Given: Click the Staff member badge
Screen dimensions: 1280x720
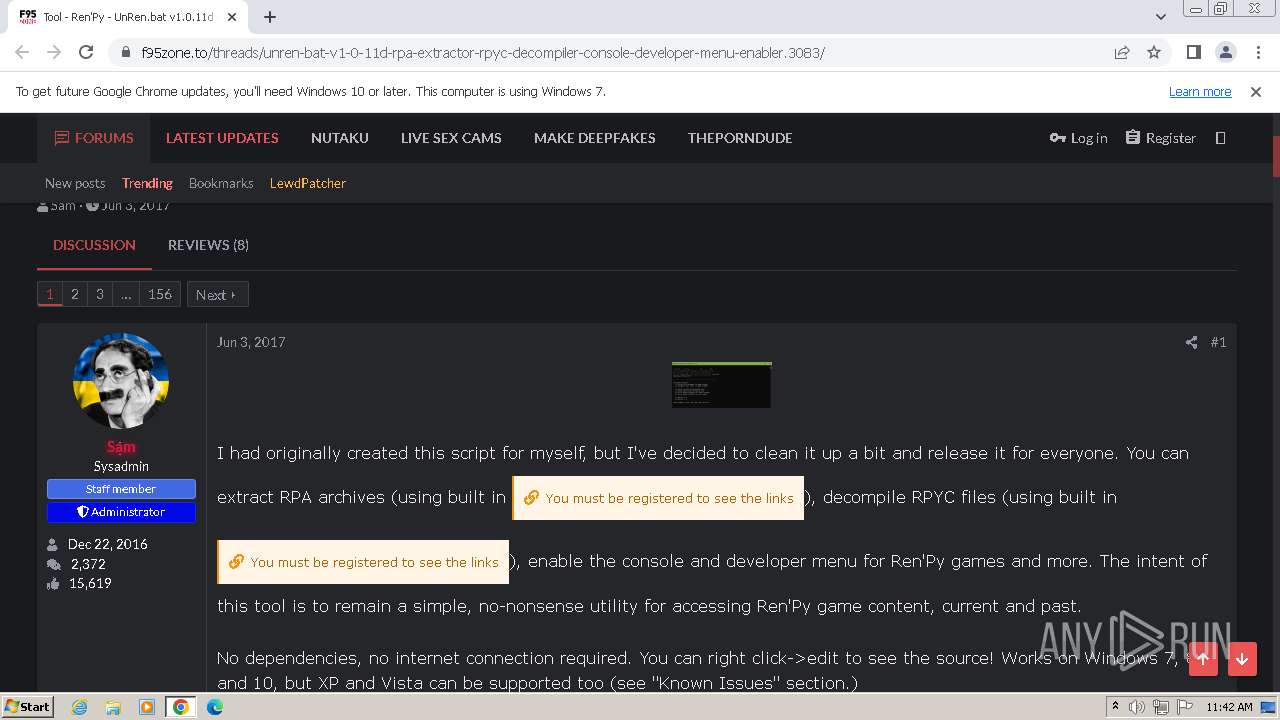Looking at the screenshot, I should point(121,489).
